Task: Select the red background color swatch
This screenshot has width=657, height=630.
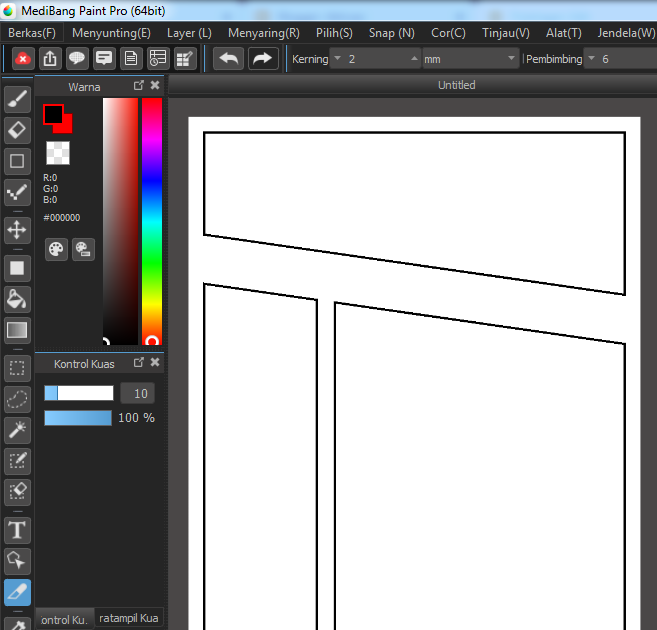Action: (x=68, y=127)
